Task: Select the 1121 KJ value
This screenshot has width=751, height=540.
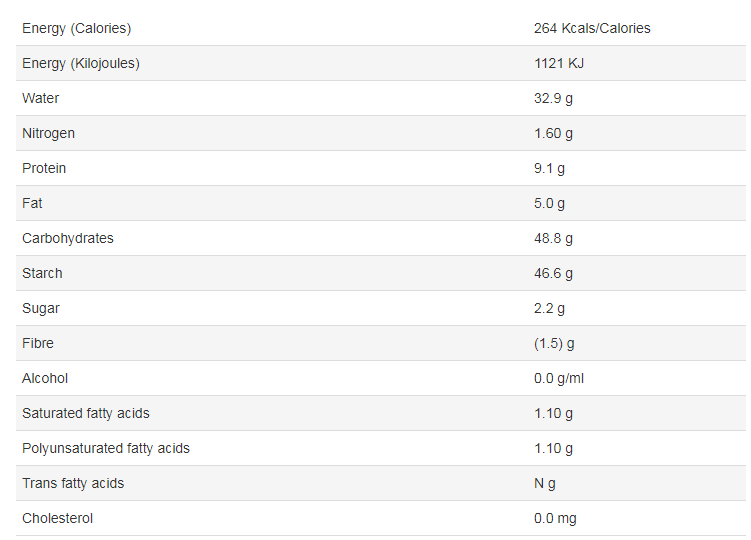Action: click(557, 63)
